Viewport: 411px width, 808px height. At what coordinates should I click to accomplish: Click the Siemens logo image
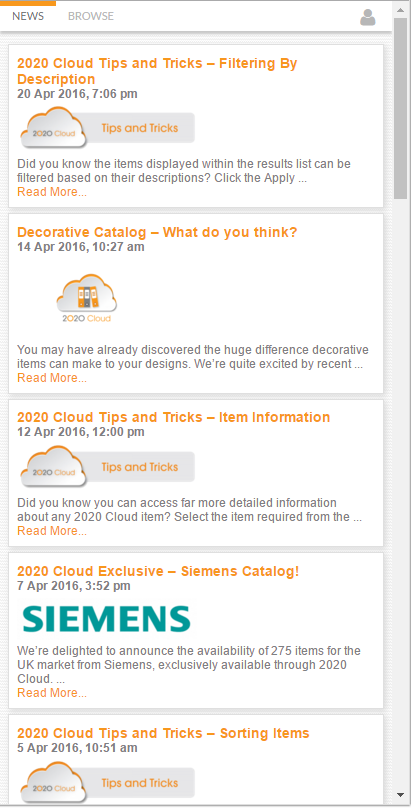pyautogui.click(x=107, y=619)
